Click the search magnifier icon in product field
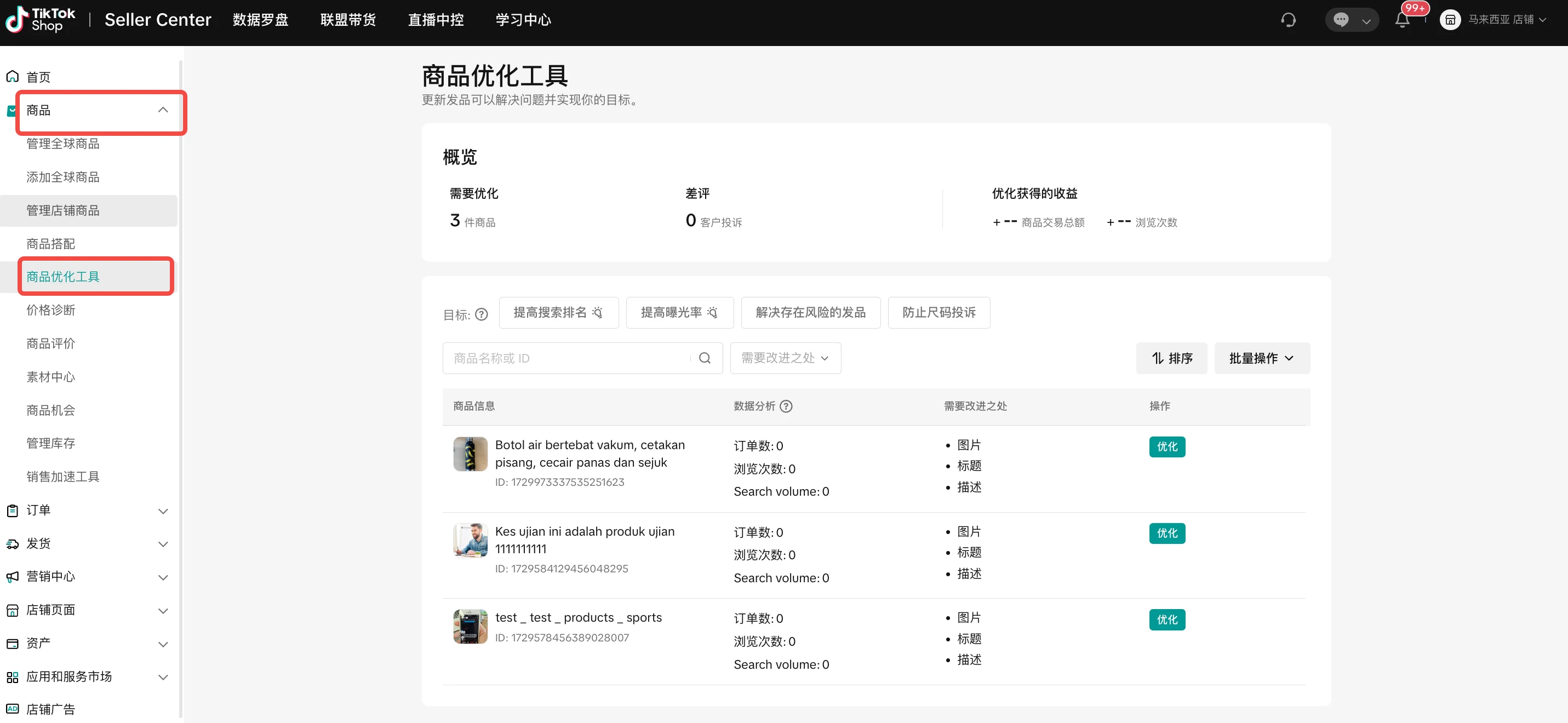This screenshot has width=1568, height=723. point(704,358)
